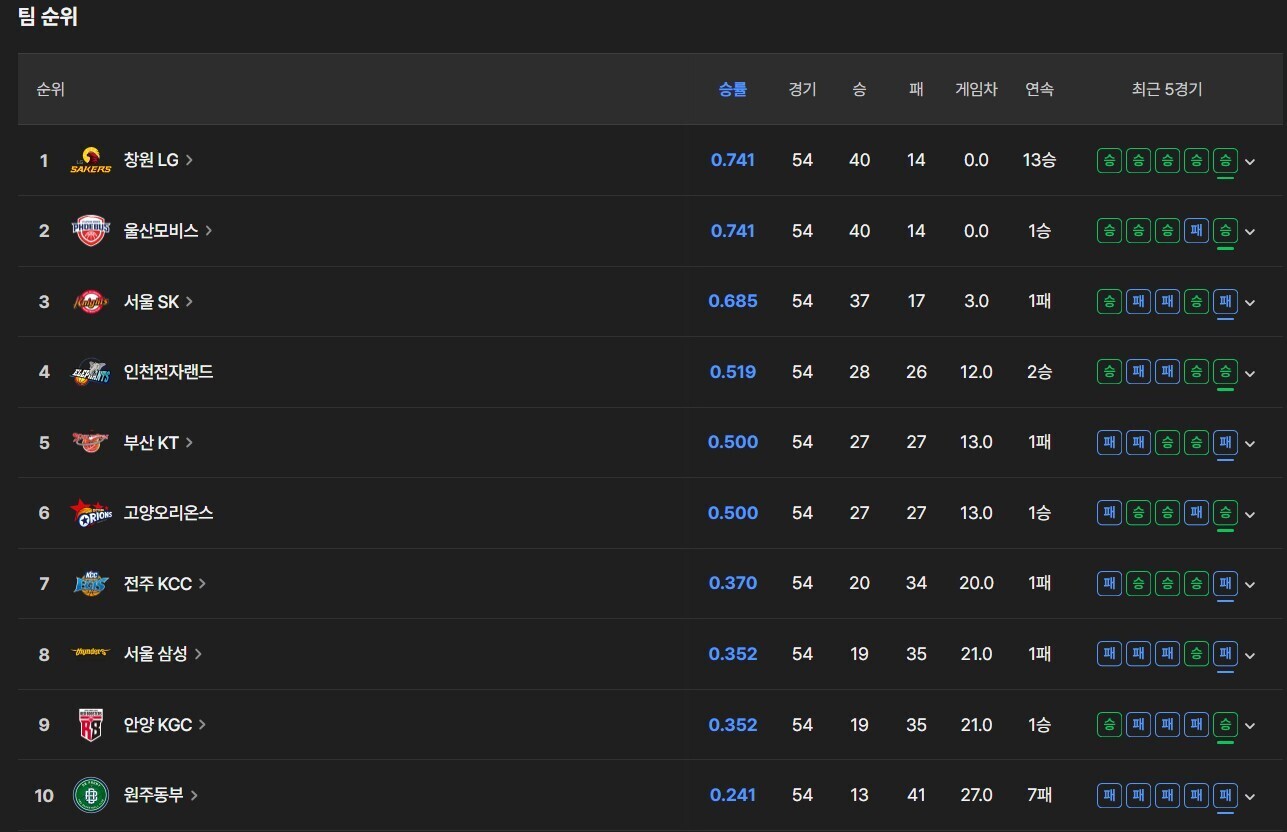Click the 부산 KT team logo

point(91,442)
